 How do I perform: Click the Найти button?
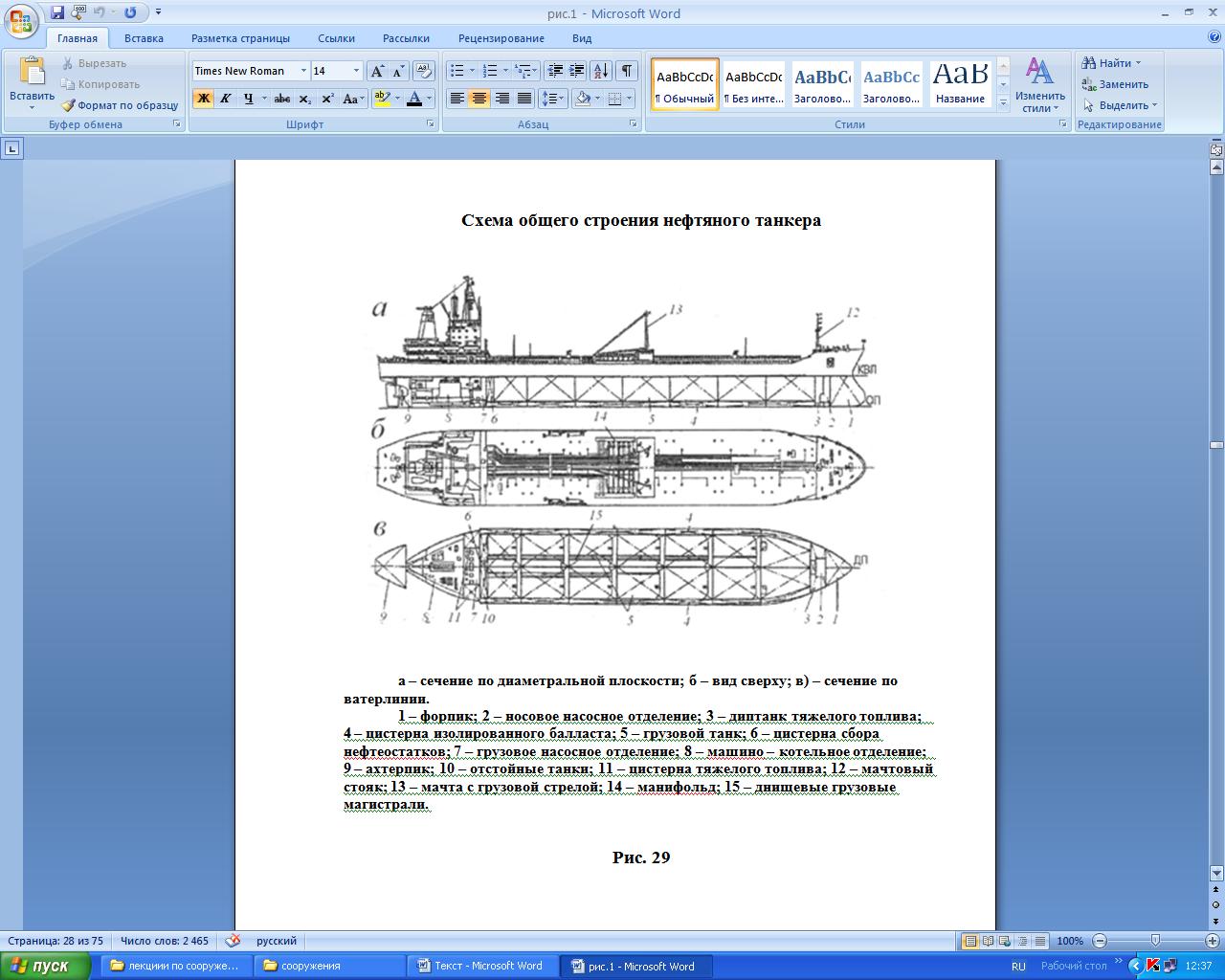1113,63
